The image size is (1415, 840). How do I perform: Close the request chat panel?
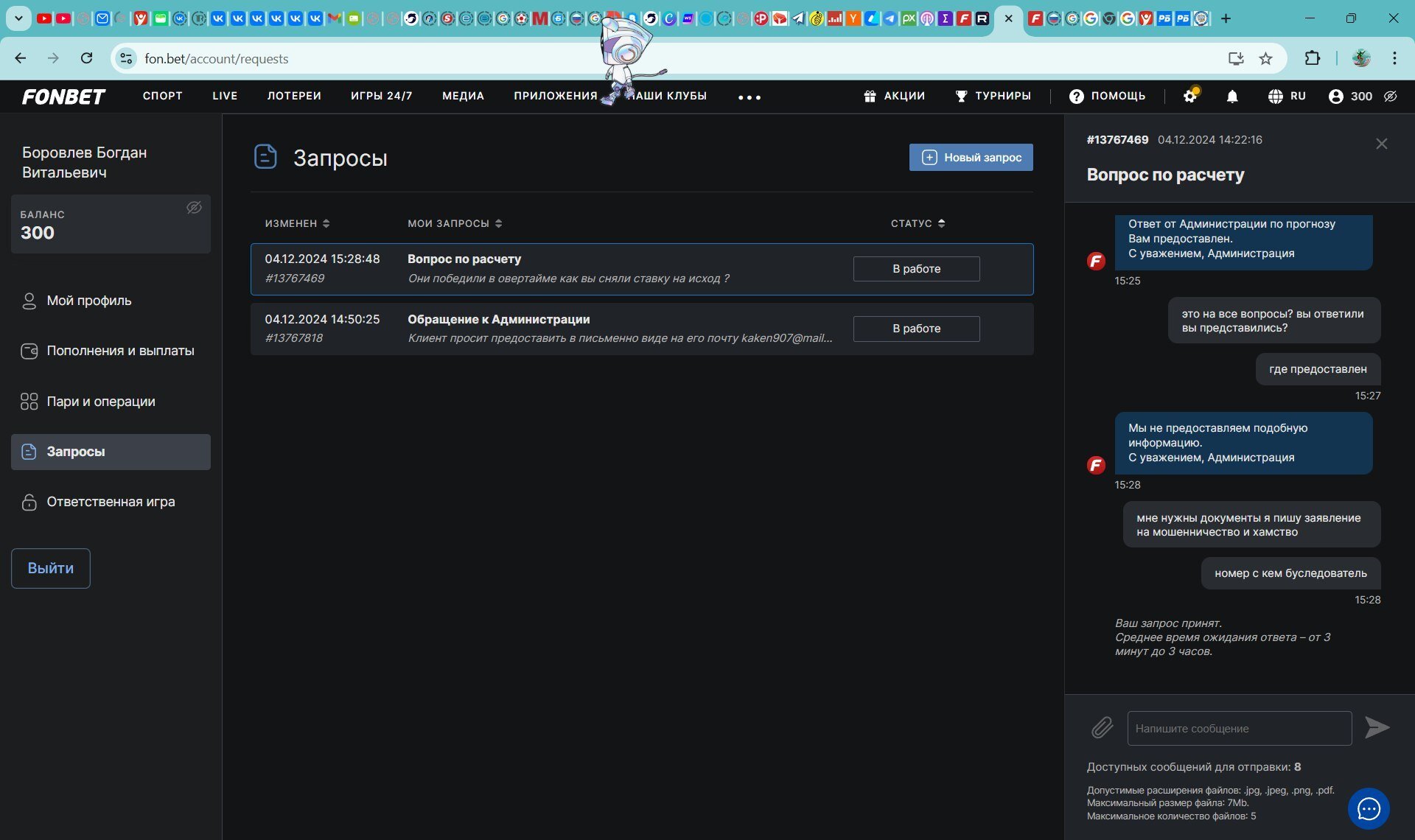(x=1381, y=144)
